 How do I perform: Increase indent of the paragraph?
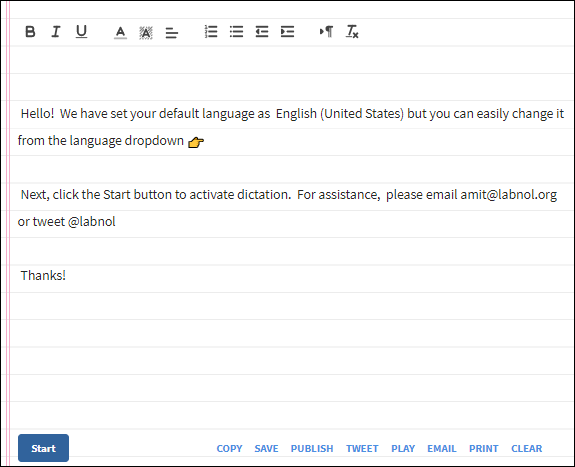(x=288, y=32)
